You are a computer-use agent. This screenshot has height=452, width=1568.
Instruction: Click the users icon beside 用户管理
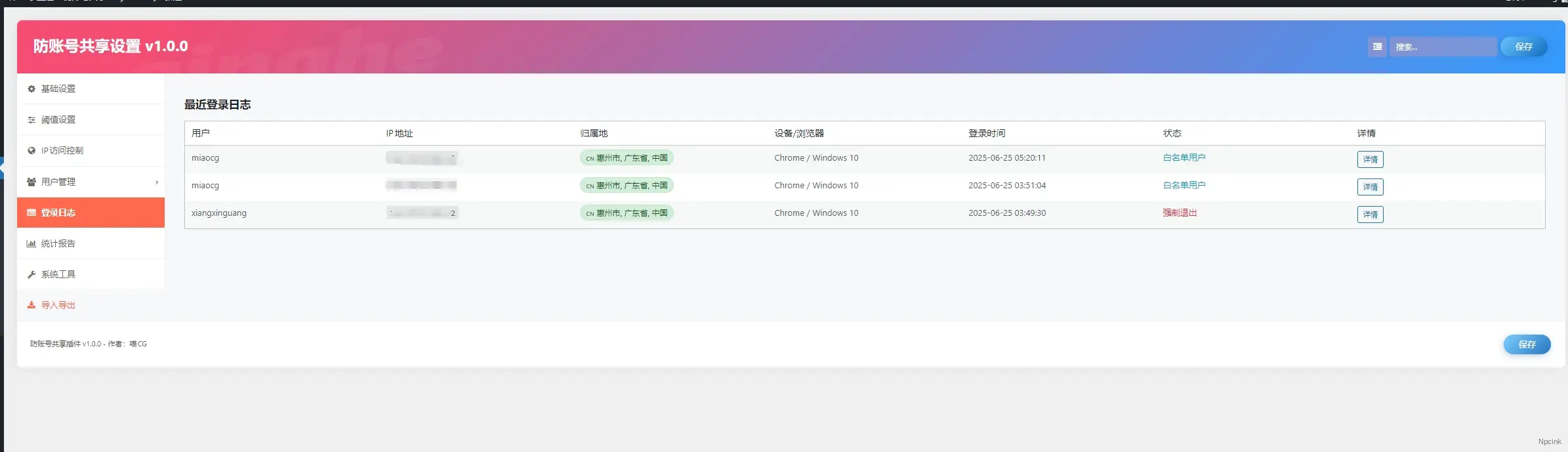coord(31,182)
